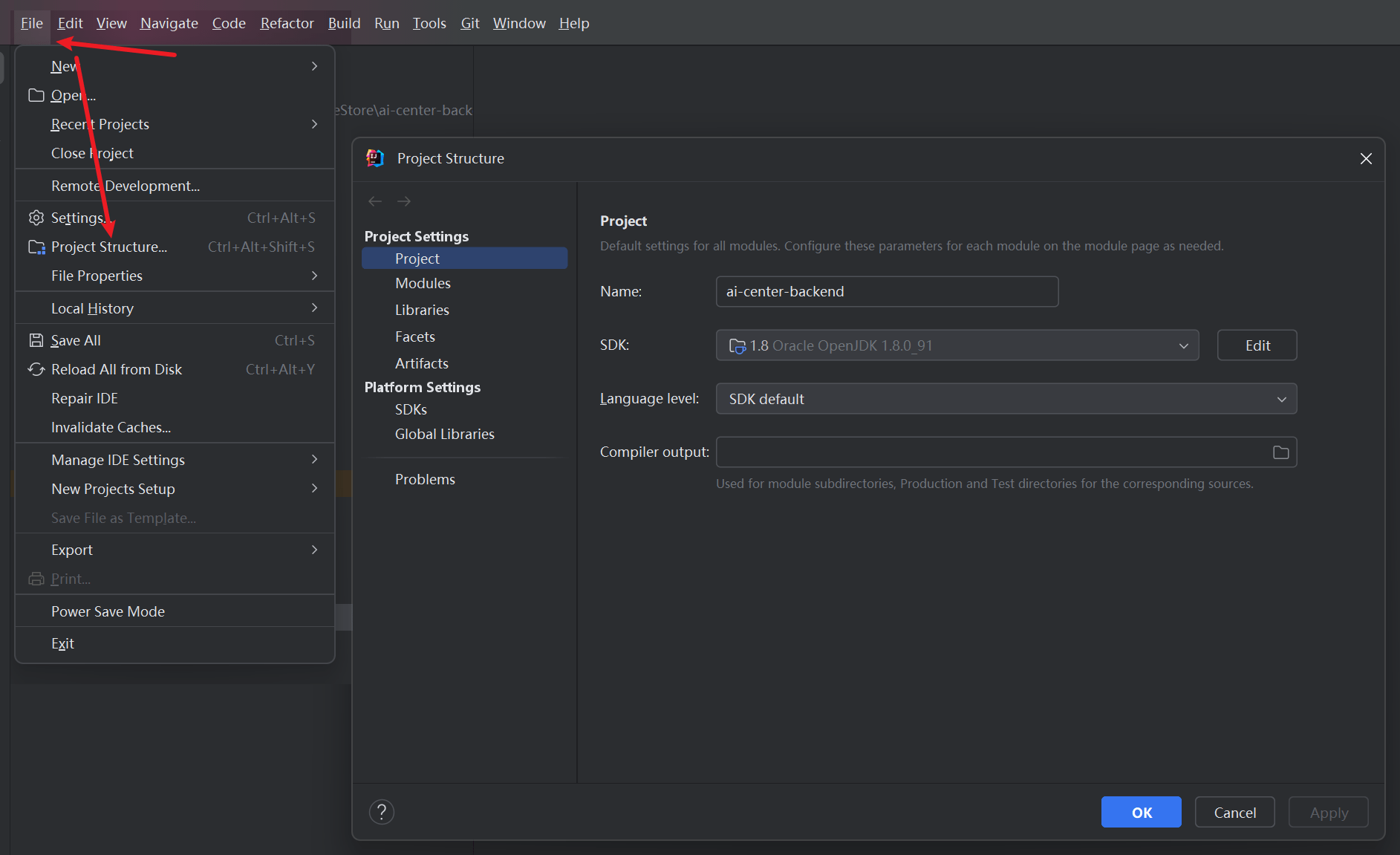Click the help question mark icon
This screenshot has height=855, width=1400.
[382, 812]
